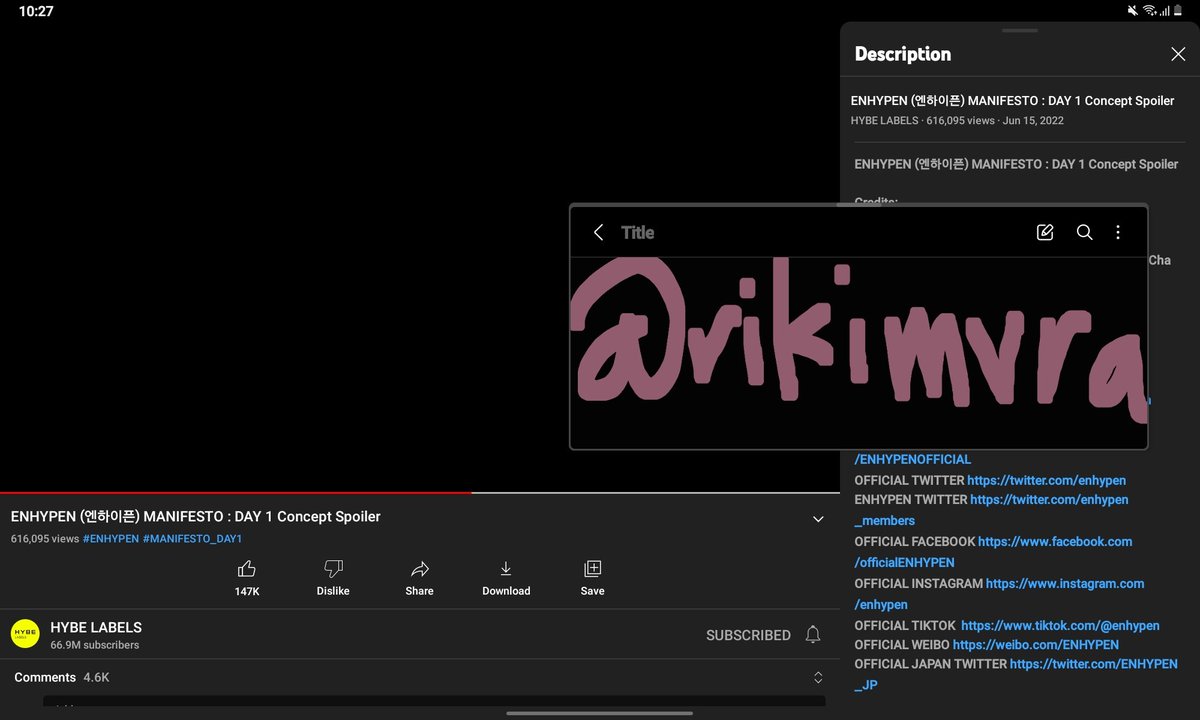Tap the Like thumbs-up icon
This screenshot has width=1200, height=720.
tap(246, 569)
